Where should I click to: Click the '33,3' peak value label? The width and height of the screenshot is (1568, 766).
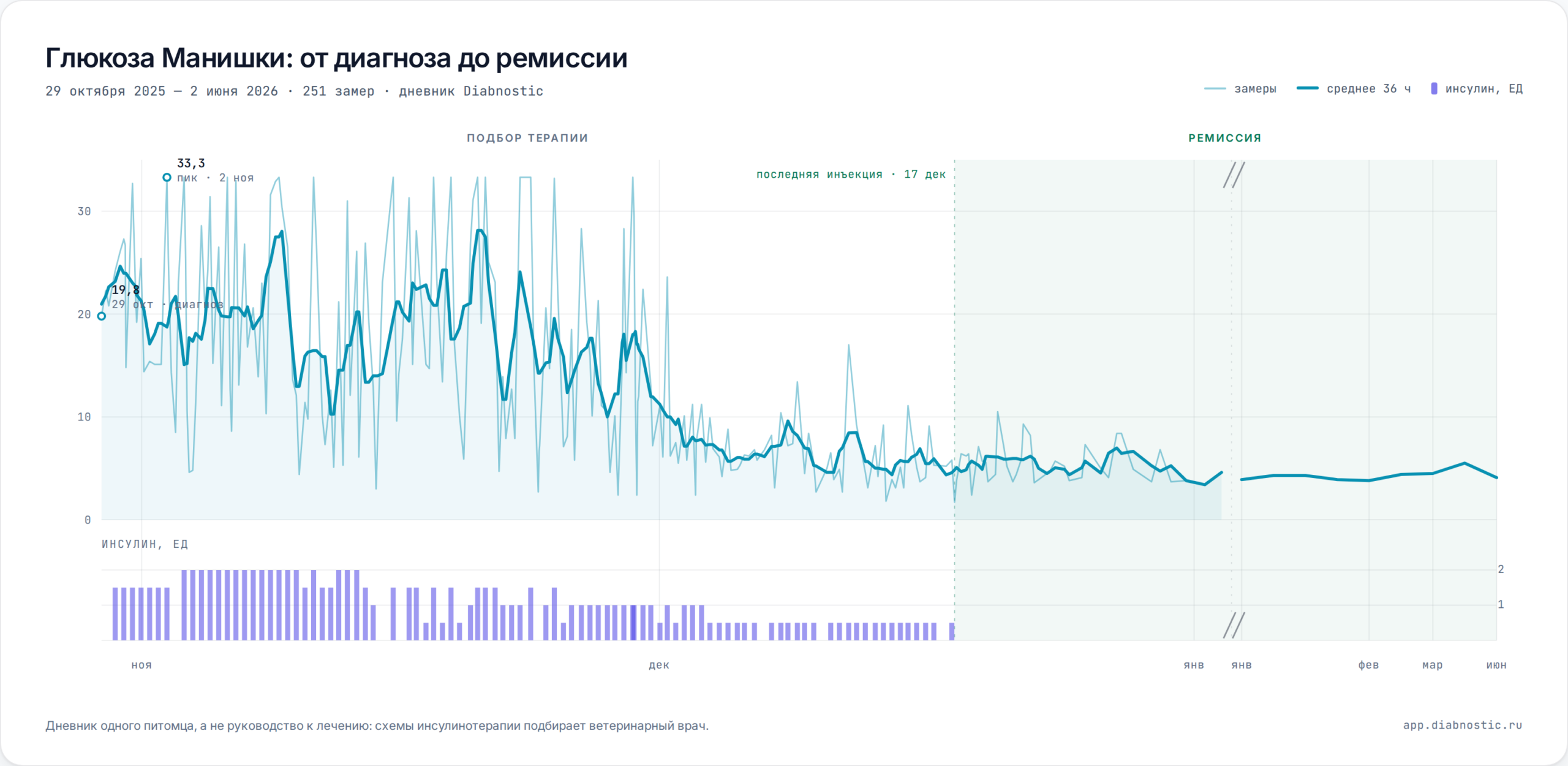click(191, 163)
